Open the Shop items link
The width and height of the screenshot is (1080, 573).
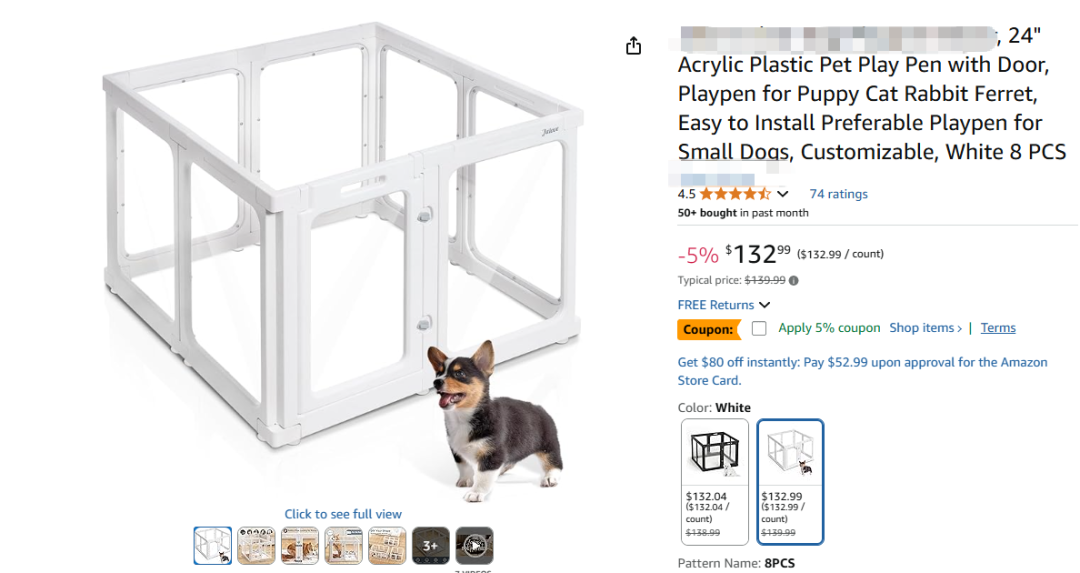(x=925, y=328)
